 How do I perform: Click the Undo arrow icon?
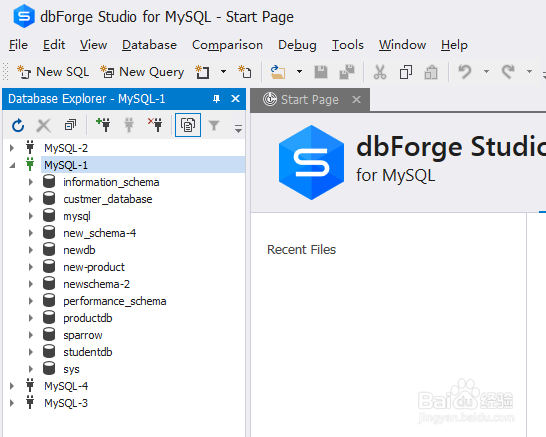[x=465, y=72]
